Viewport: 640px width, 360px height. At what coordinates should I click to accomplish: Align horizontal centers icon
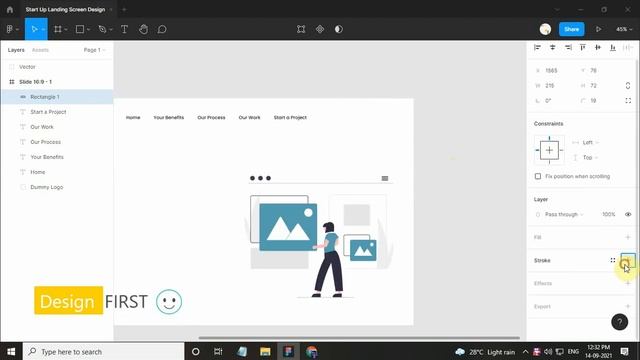[x=553, y=48]
